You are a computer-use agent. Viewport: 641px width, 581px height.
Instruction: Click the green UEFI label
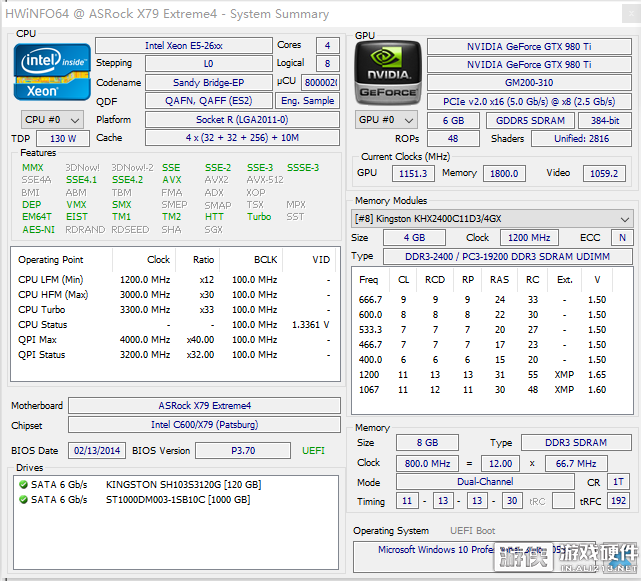[313, 451]
